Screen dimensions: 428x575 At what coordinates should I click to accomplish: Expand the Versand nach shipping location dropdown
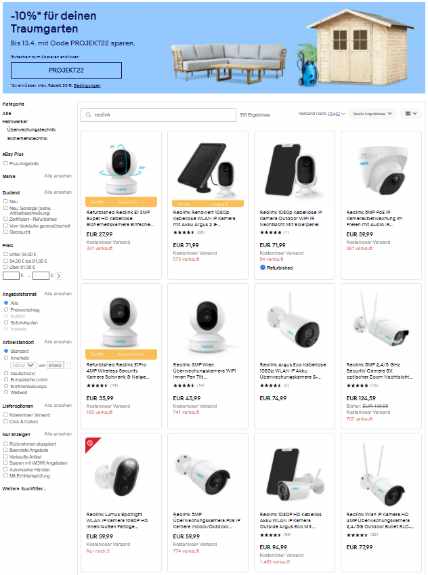coord(322,114)
